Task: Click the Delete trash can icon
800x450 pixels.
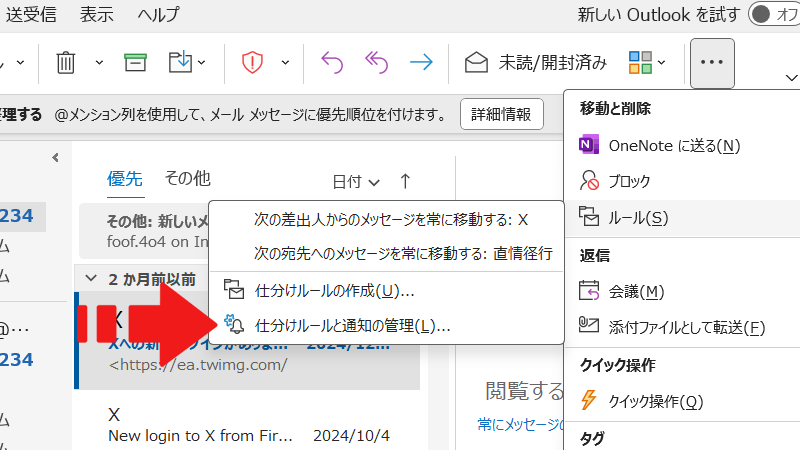Action: (x=66, y=62)
